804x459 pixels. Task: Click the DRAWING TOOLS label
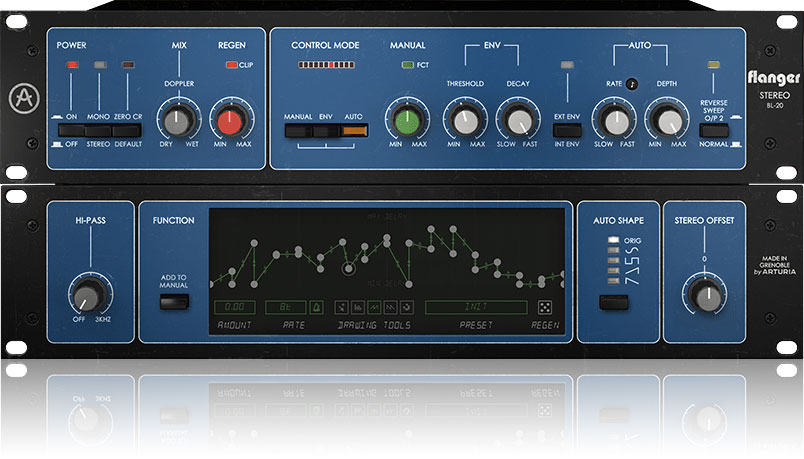(x=374, y=325)
